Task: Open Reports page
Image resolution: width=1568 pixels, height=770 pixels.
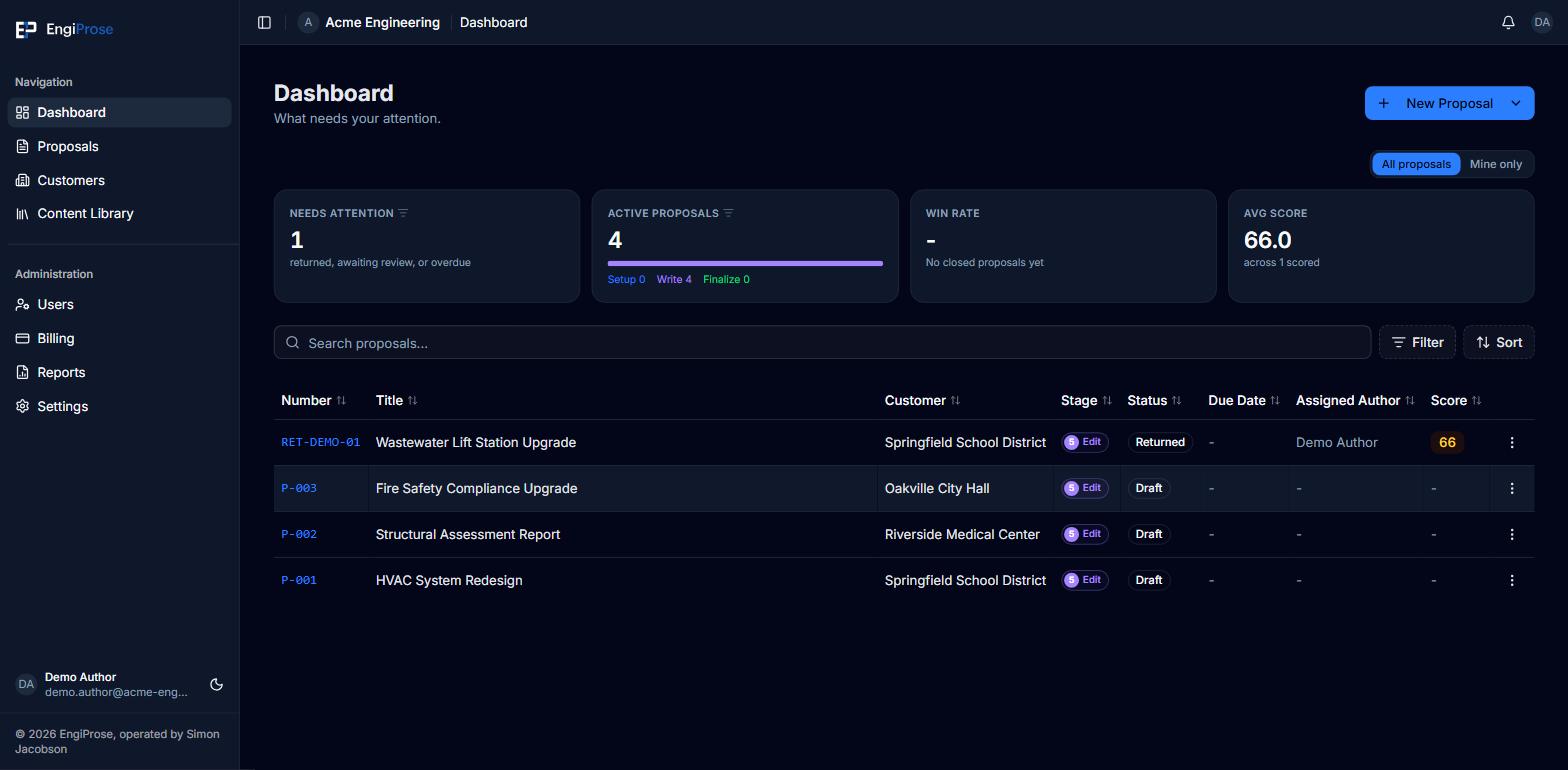Action: click(x=119, y=372)
